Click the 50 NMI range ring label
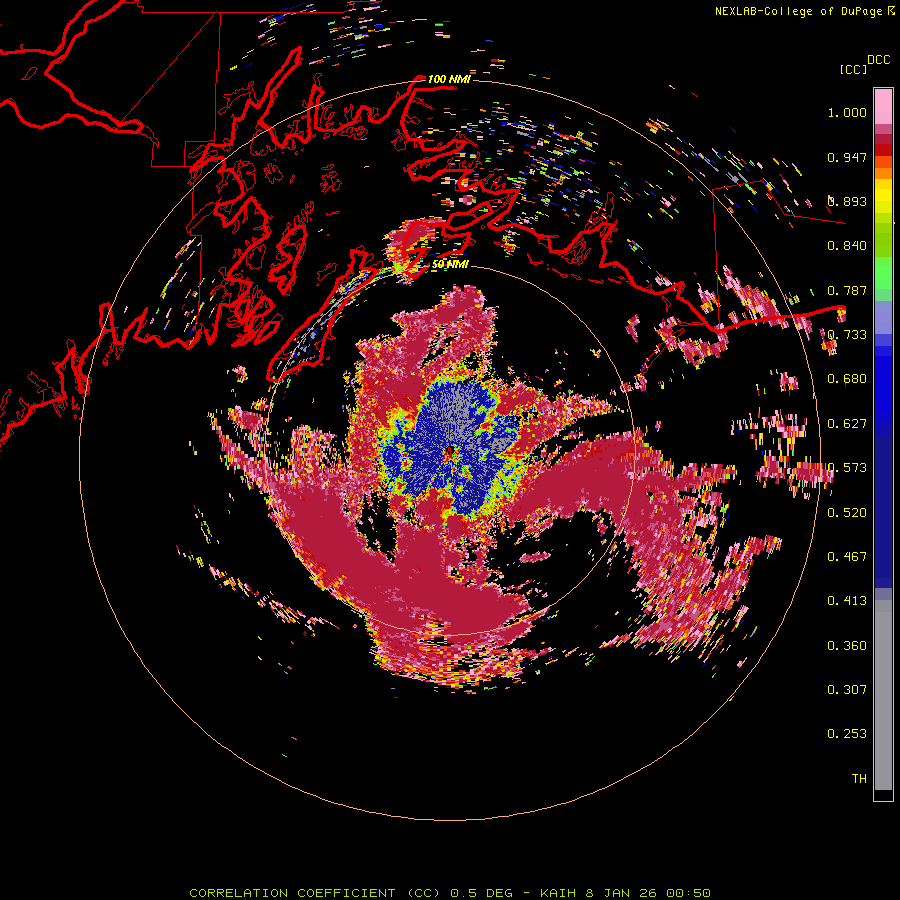Screen dimensions: 900x900 click(450, 264)
